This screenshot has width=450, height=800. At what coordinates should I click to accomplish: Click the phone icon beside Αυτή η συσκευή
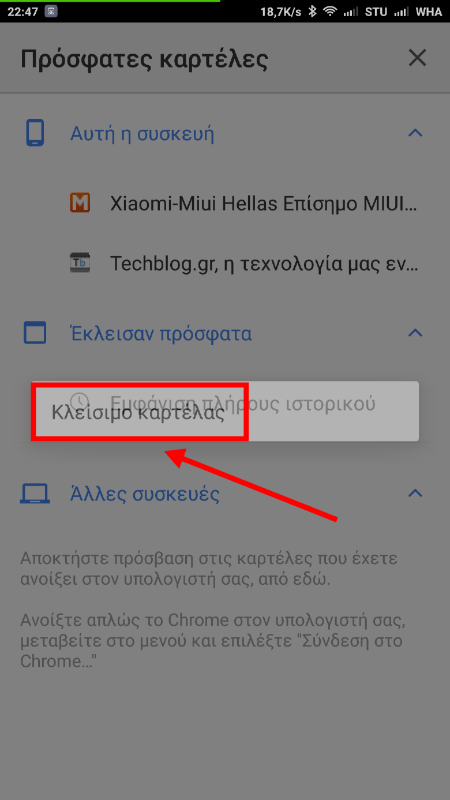click(35, 133)
